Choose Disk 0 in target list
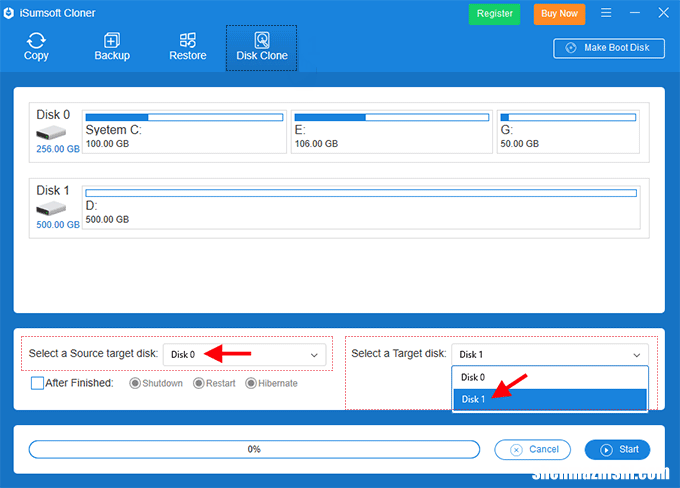Image resolution: width=680 pixels, height=488 pixels. coord(550,377)
